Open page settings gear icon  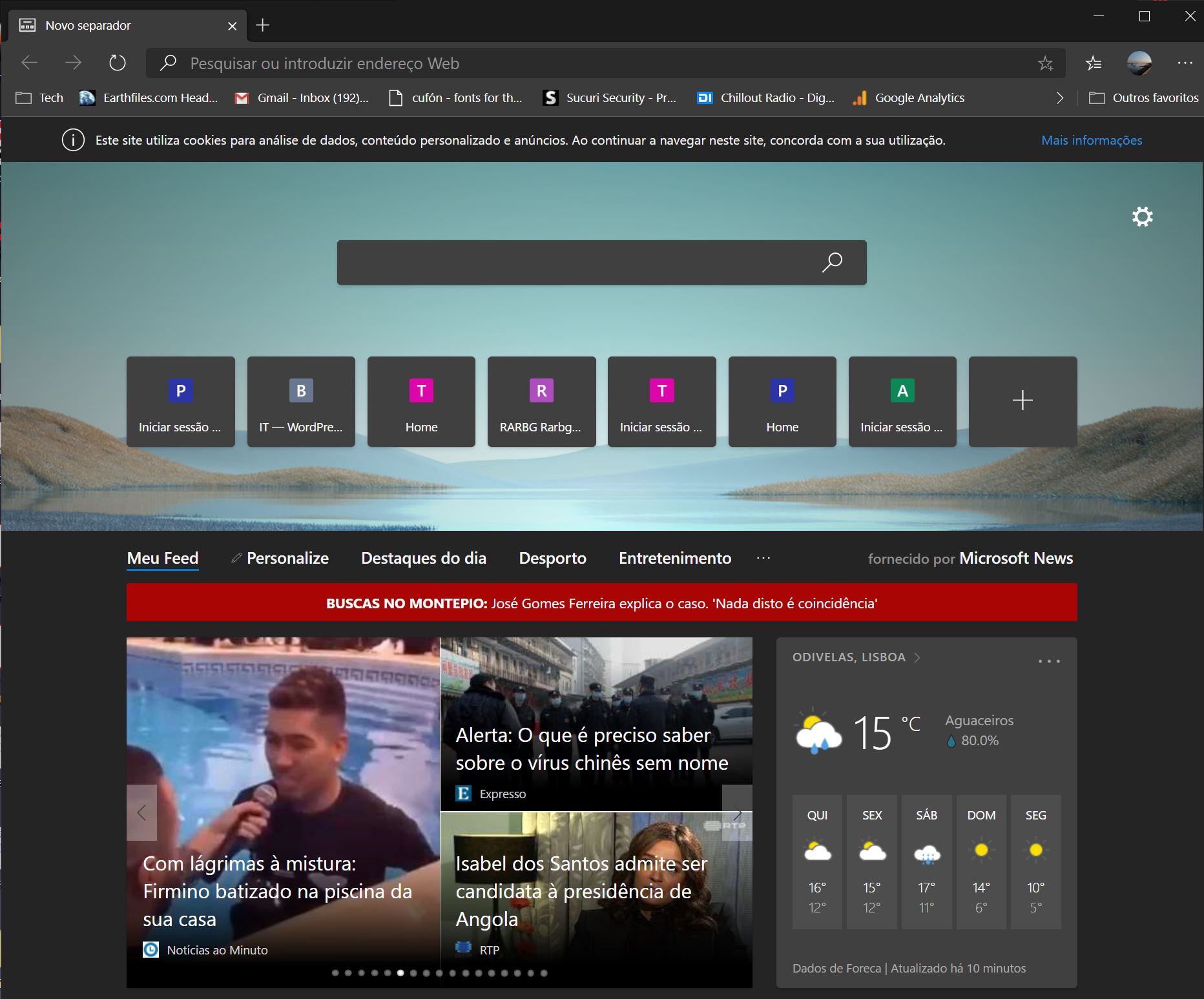(x=1142, y=216)
